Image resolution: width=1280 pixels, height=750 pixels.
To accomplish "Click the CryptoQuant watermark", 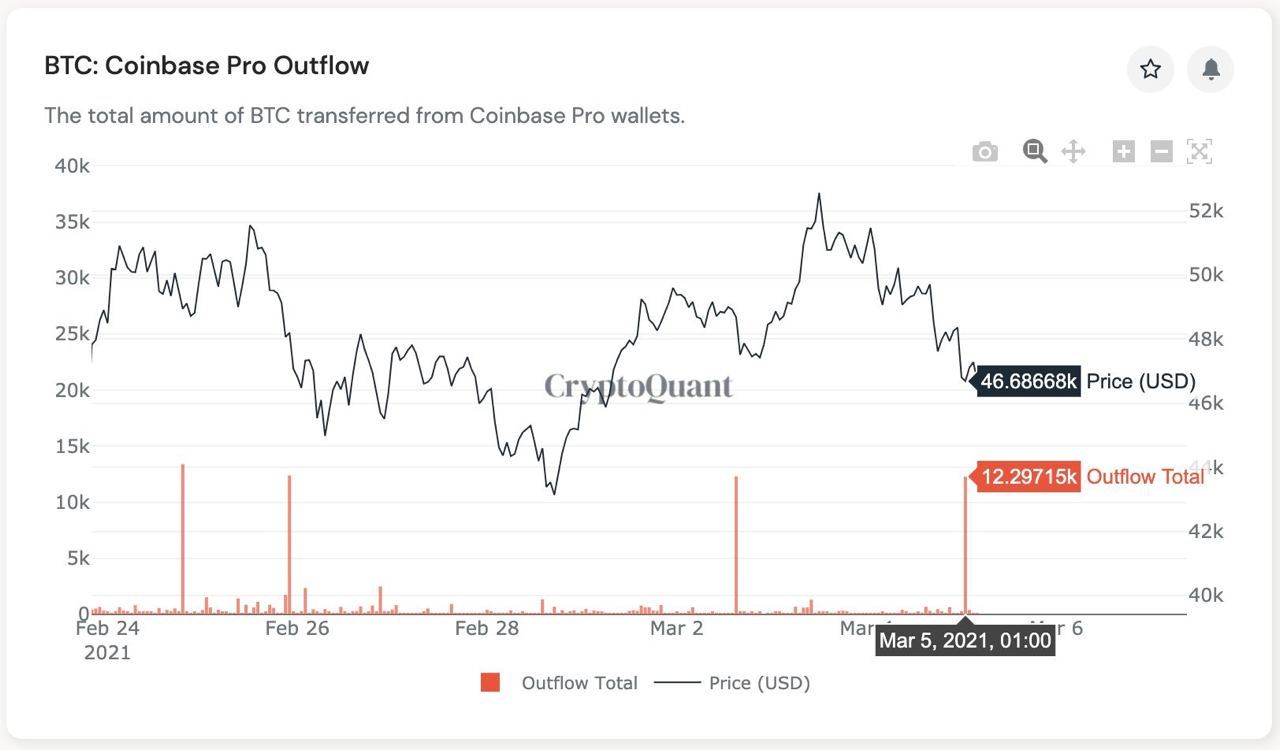I will (x=638, y=387).
